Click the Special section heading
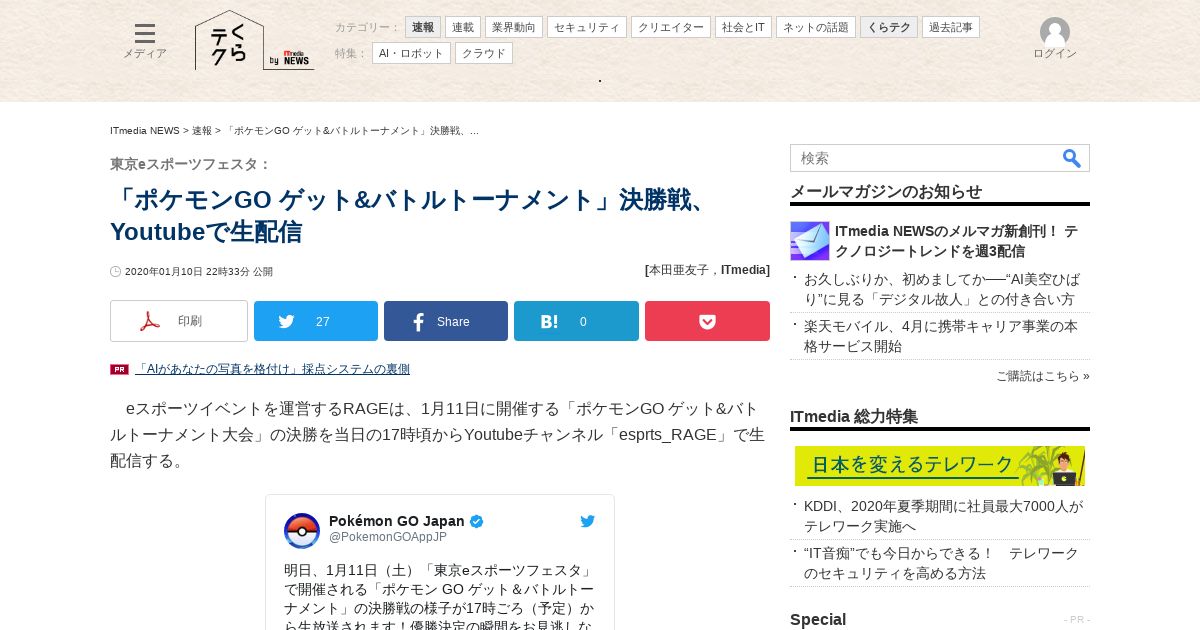The width and height of the screenshot is (1200, 630). click(818, 619)
